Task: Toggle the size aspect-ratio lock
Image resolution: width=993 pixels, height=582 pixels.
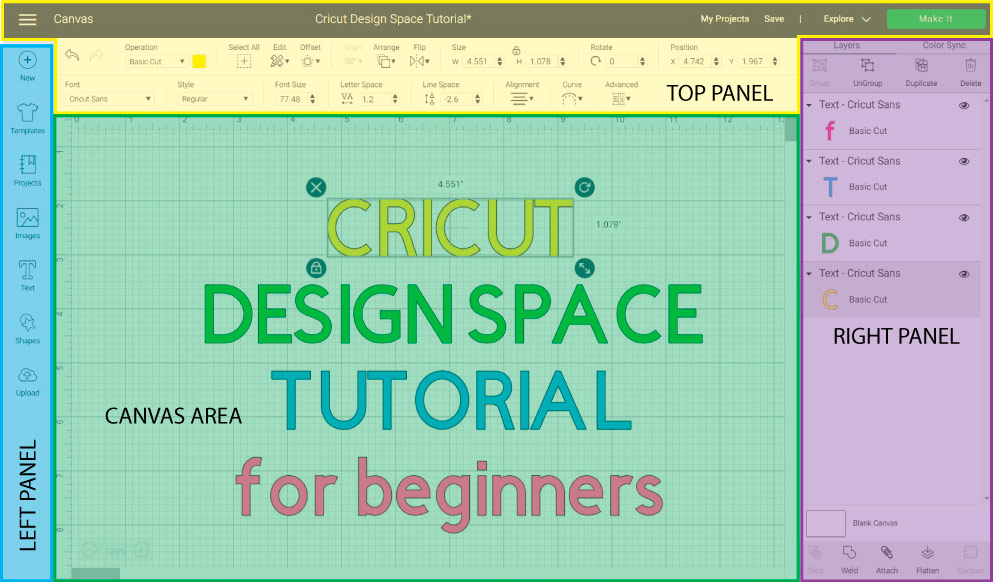Action: click(516, 50)
